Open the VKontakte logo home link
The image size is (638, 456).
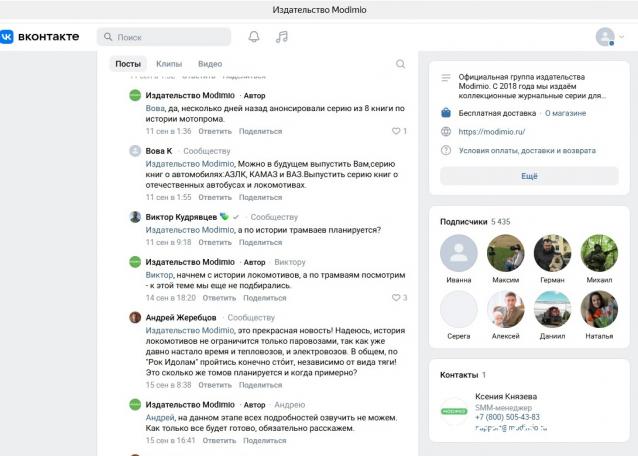coord(39,37)
